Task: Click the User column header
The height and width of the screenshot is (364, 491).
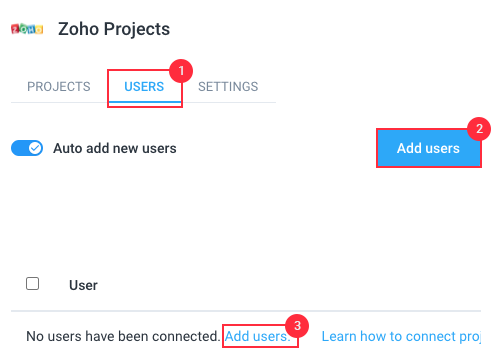Action: pos(83,285)
